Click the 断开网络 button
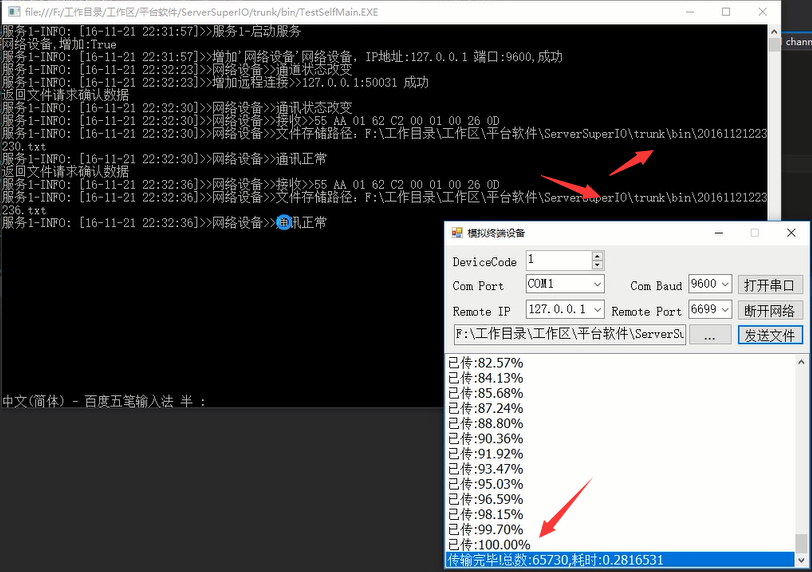The image size is (812, 572). (770, 310)
